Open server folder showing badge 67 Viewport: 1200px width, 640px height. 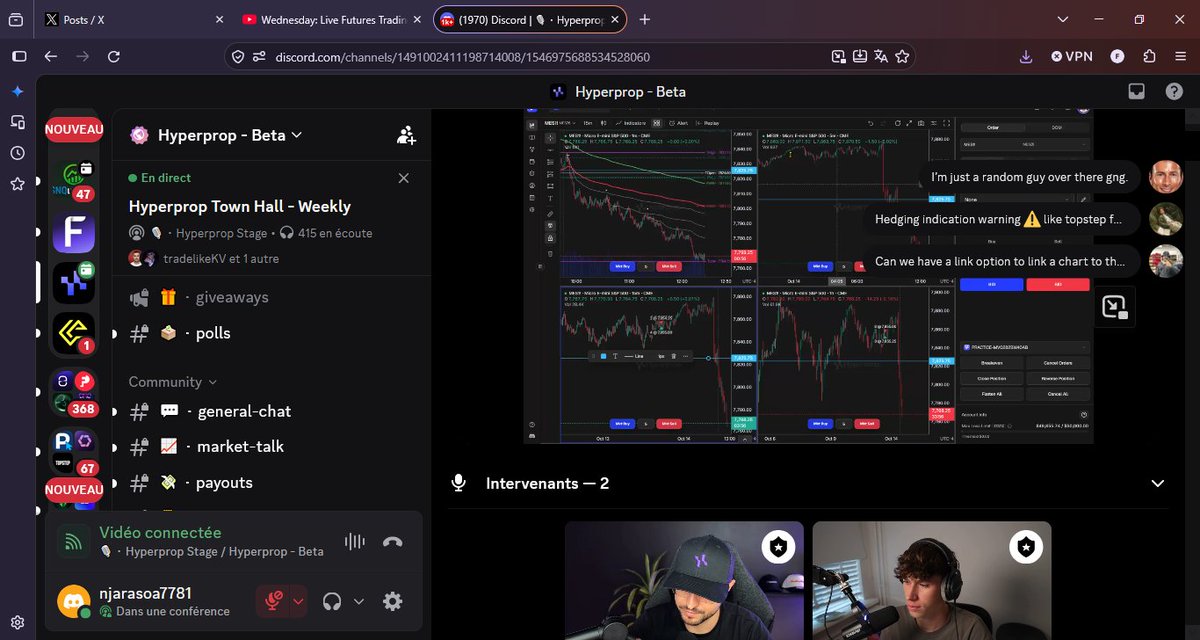(x=74, y=452)
